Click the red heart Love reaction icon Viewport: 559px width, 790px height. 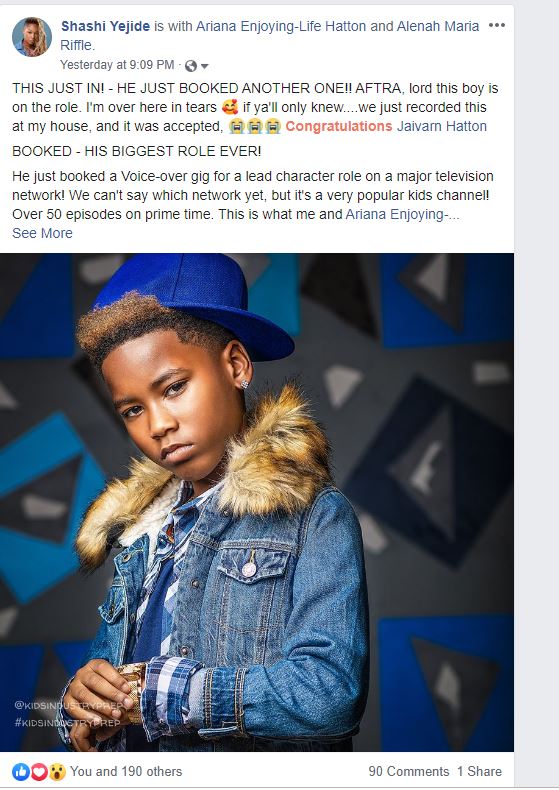pos(39,771)
